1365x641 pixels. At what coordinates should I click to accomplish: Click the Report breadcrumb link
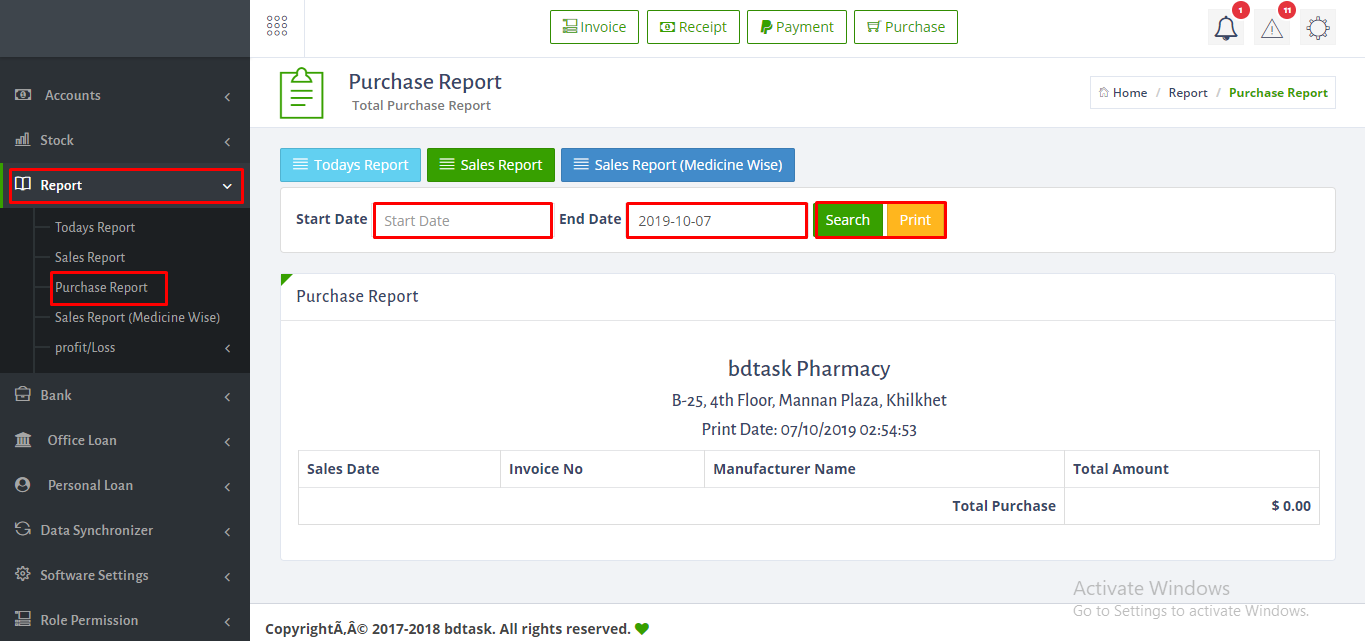[x=1188, y=93]
